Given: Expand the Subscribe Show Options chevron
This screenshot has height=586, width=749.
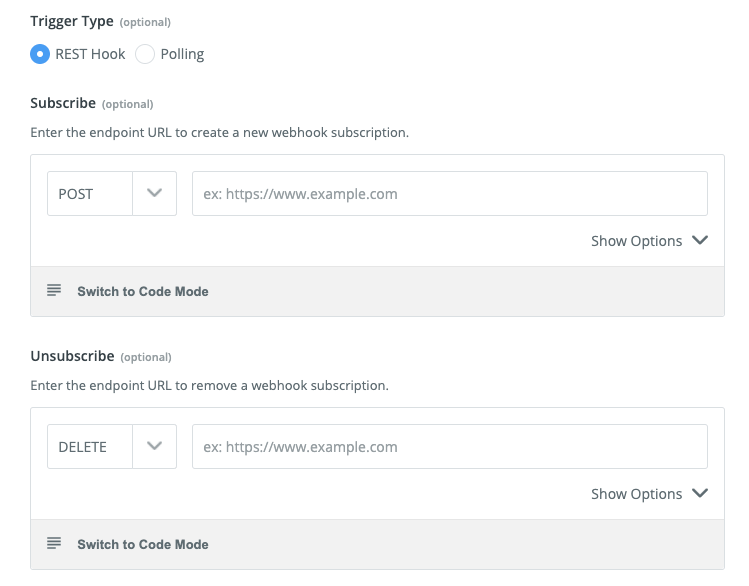Looking at the screenshot, I should coord(699,241).
